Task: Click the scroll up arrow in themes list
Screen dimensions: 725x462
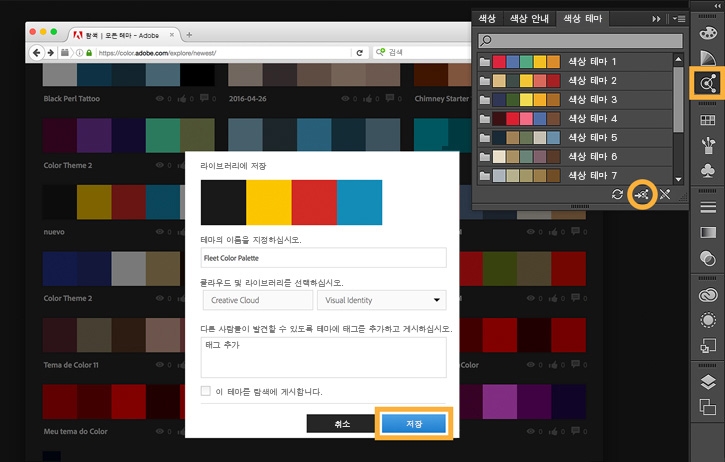Action: [678, 59]
